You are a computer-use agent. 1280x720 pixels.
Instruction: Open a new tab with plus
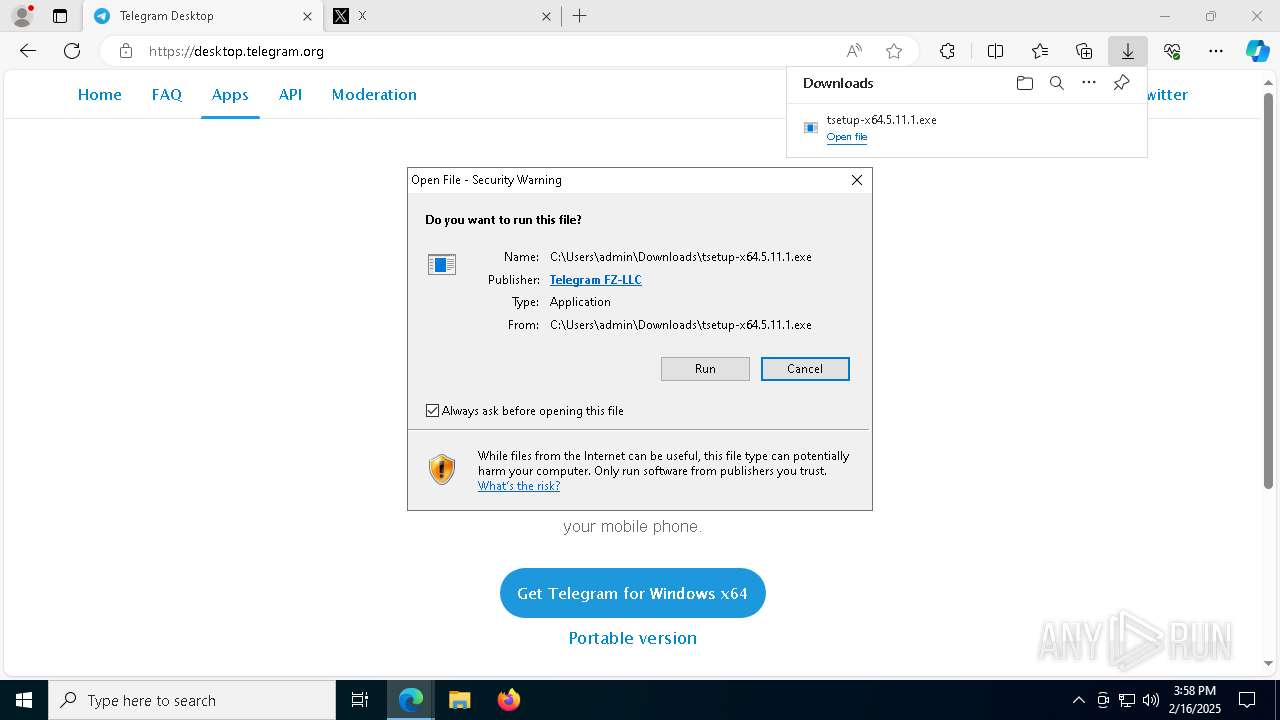[580, 16]
